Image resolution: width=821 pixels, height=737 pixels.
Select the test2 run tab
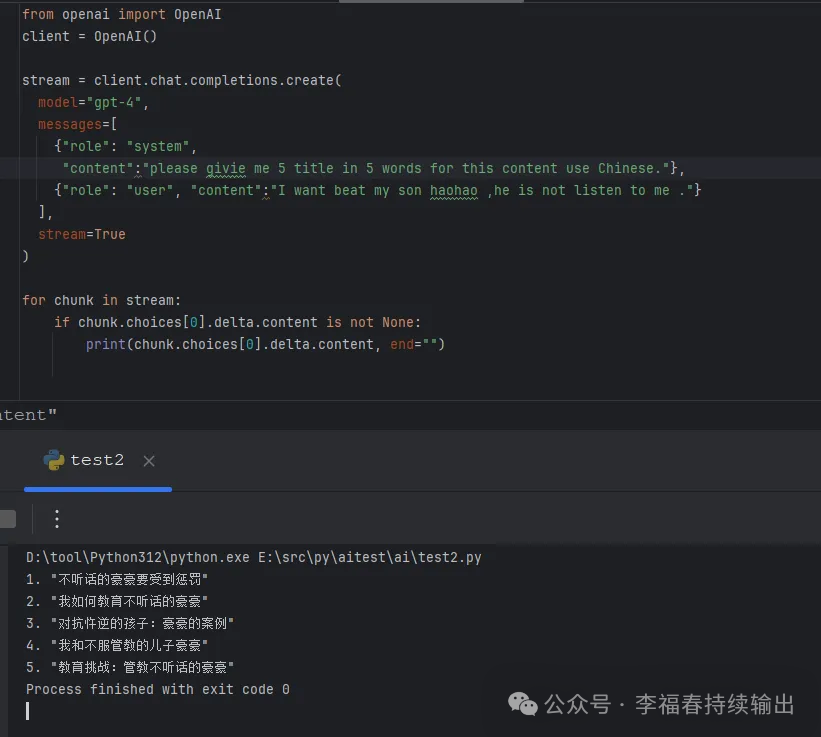[97, 460]
